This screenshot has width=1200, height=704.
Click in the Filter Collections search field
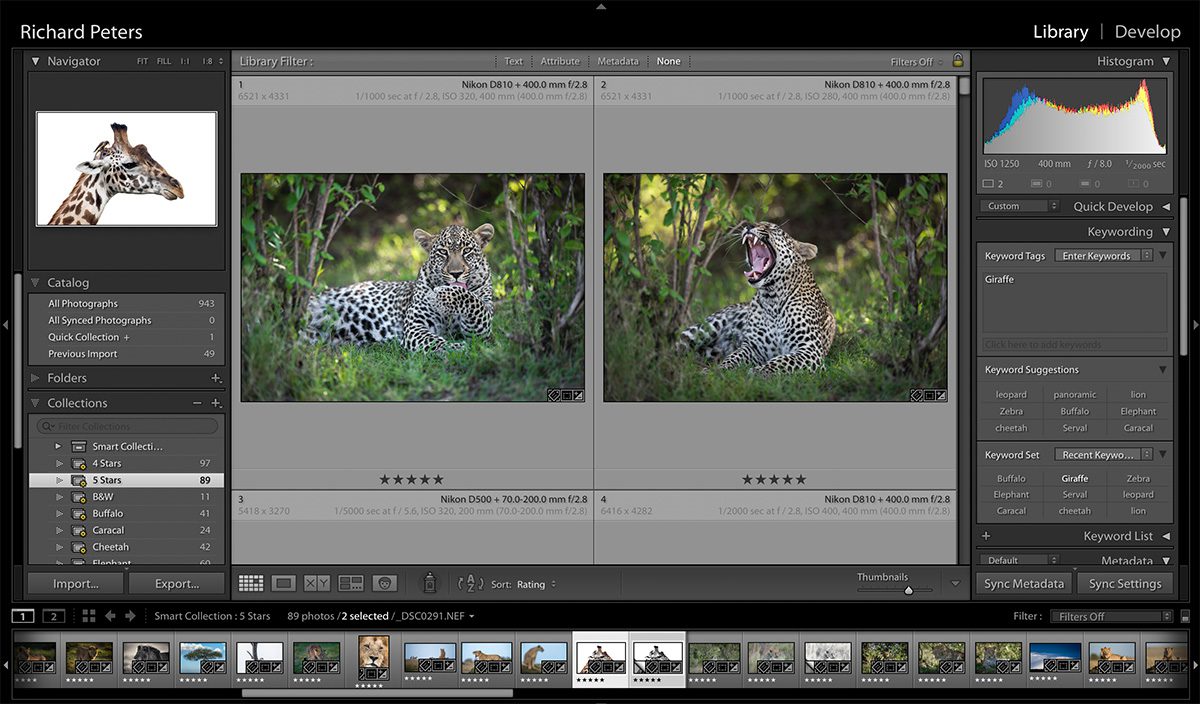127,426
